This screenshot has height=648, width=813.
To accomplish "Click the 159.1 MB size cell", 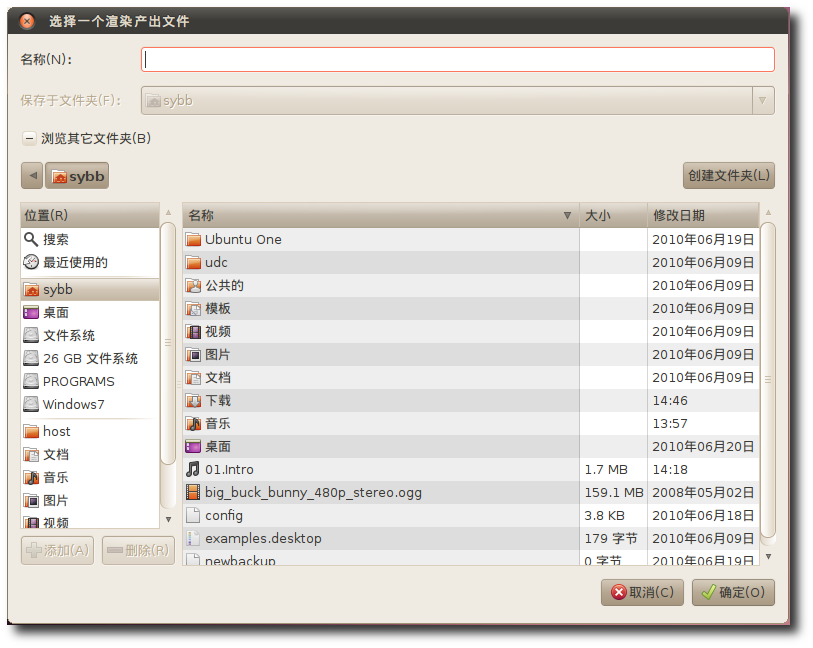I will click(614, 492).
